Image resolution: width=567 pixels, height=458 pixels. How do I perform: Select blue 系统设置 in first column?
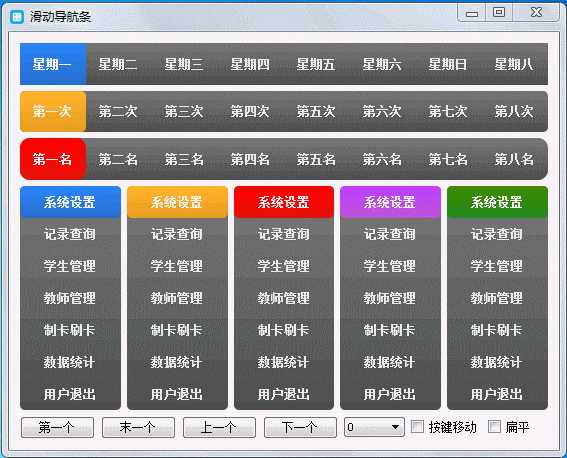tap(71, 202)
